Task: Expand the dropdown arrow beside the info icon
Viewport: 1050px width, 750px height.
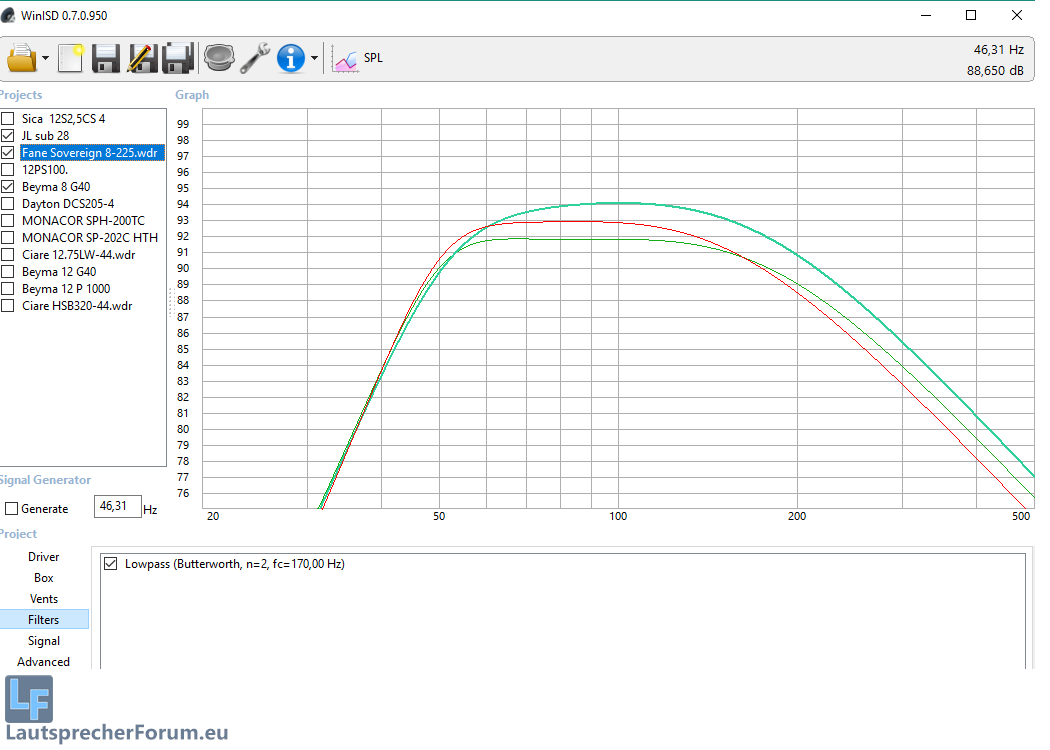Action: click(x=314, y=59)
